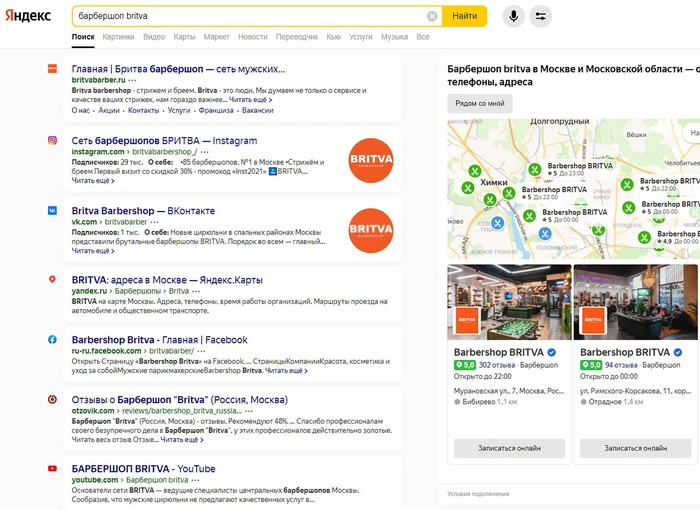Viewport: 700px width, 510px height.
Task: Click the Yandex logo
Action: click(28, 16)
